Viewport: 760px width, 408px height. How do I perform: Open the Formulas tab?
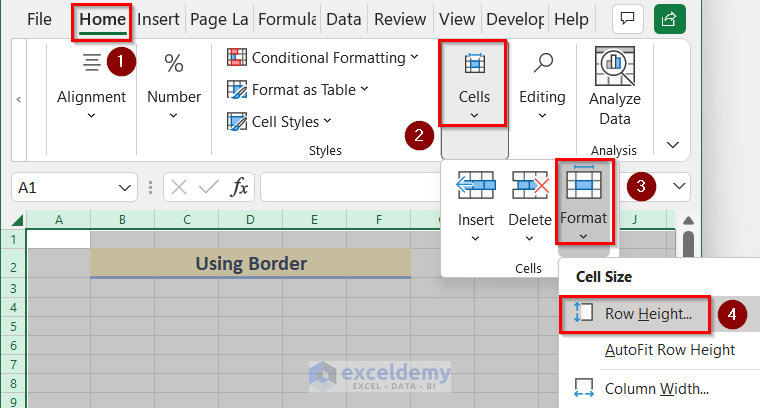[287, 19]
